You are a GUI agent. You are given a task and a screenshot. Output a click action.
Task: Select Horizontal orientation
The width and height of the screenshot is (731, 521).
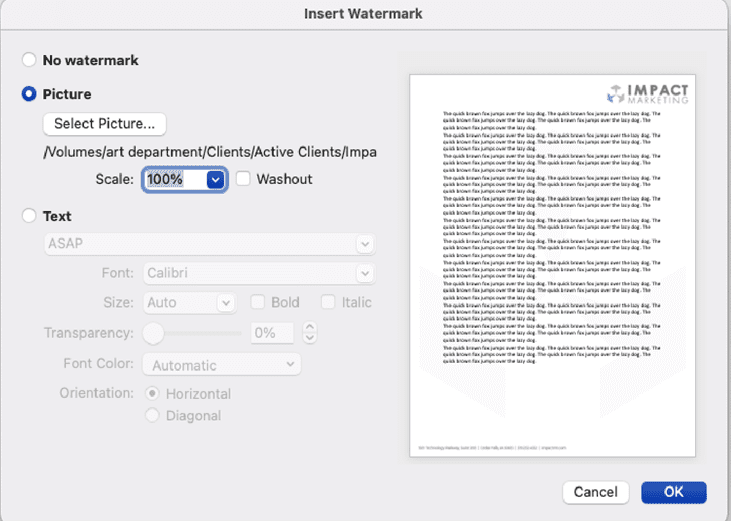tap(153, 394)
